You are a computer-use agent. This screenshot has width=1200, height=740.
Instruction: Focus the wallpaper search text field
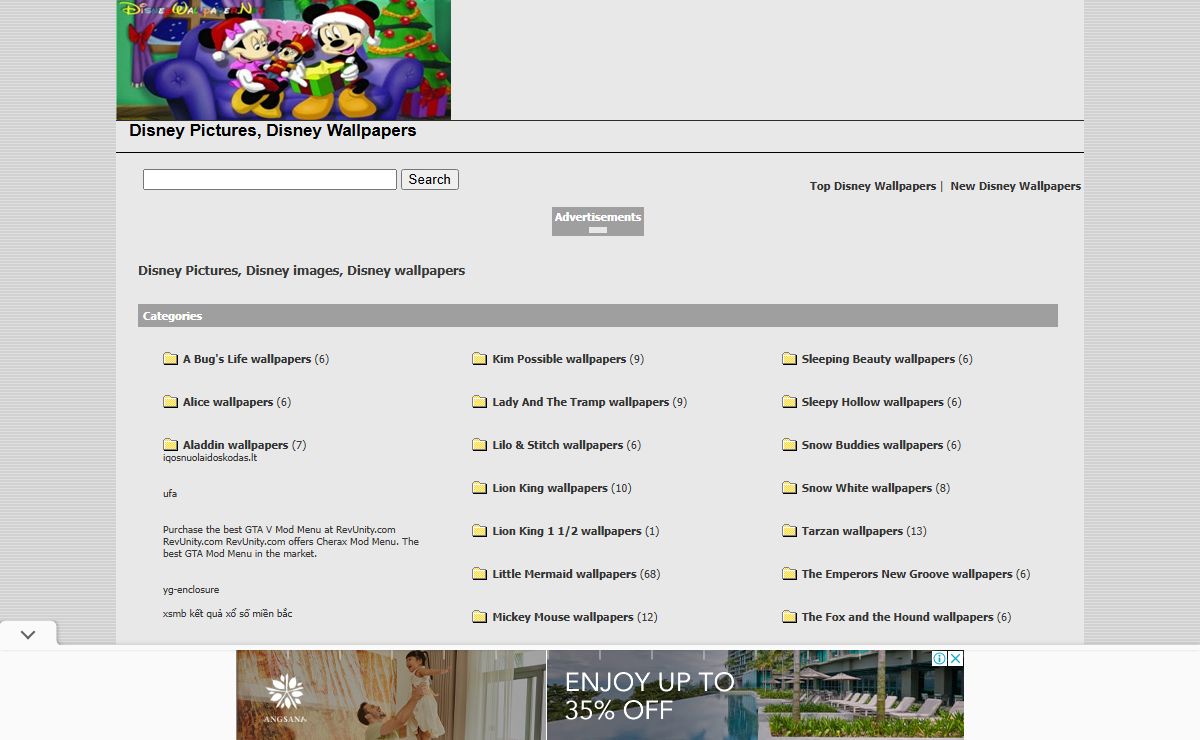270,180
